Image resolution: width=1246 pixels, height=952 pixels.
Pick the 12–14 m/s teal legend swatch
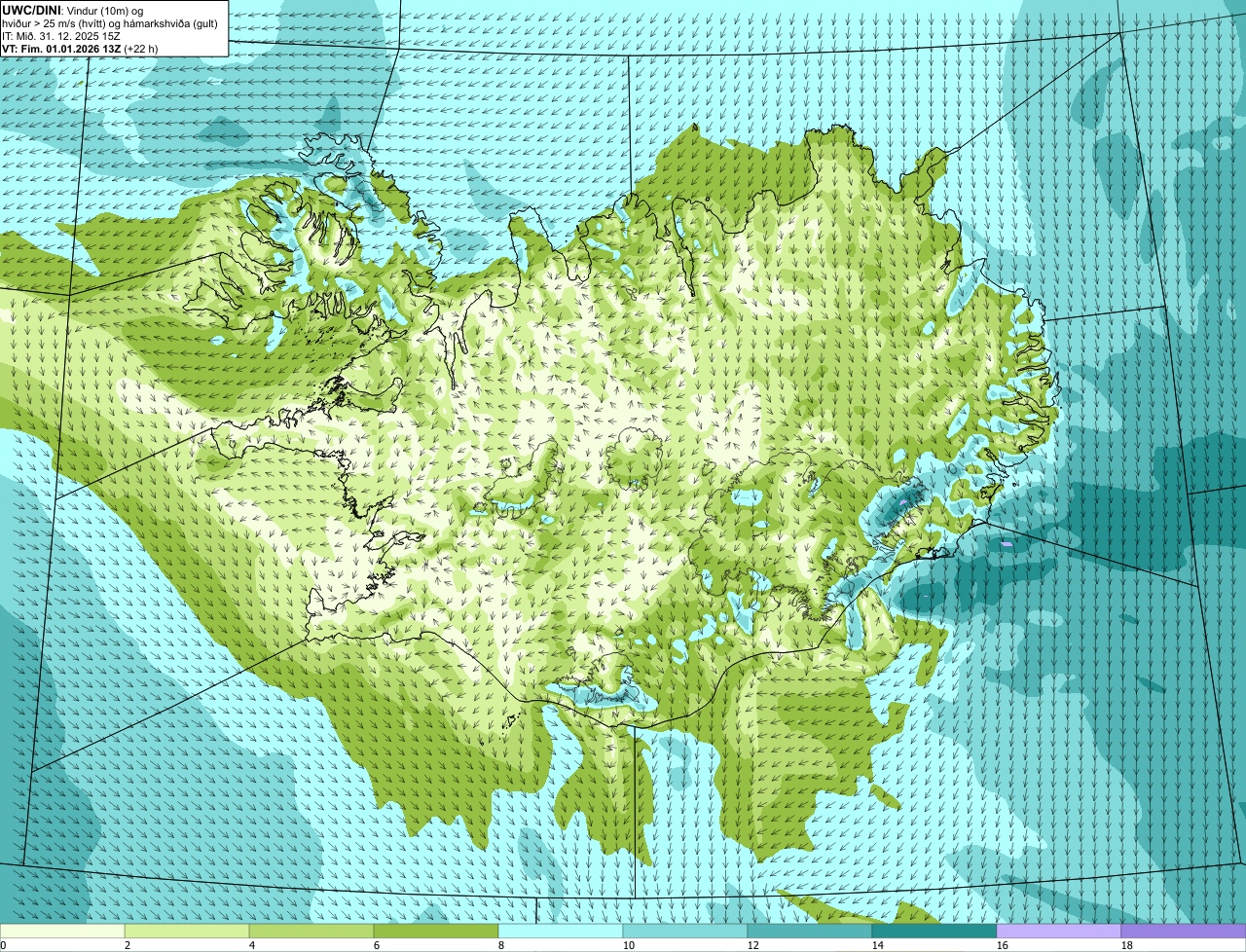[810, 931]
